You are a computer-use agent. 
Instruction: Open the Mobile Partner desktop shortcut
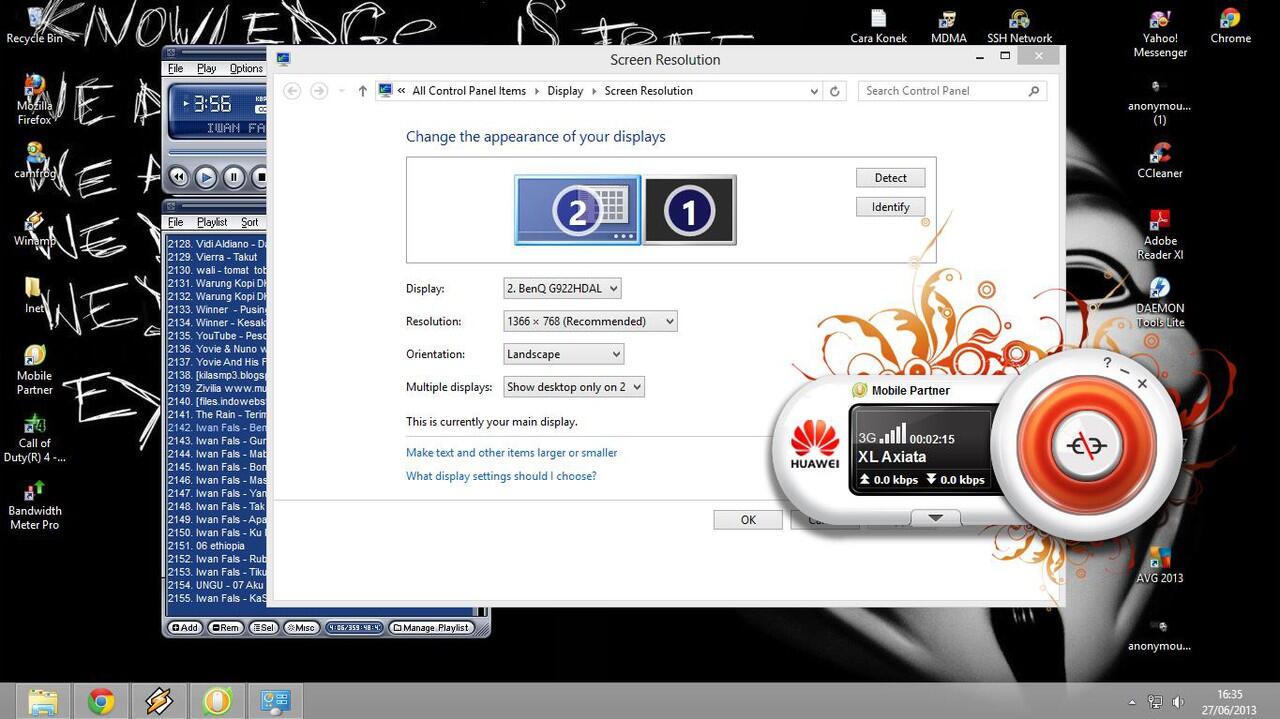coord(34,368)
